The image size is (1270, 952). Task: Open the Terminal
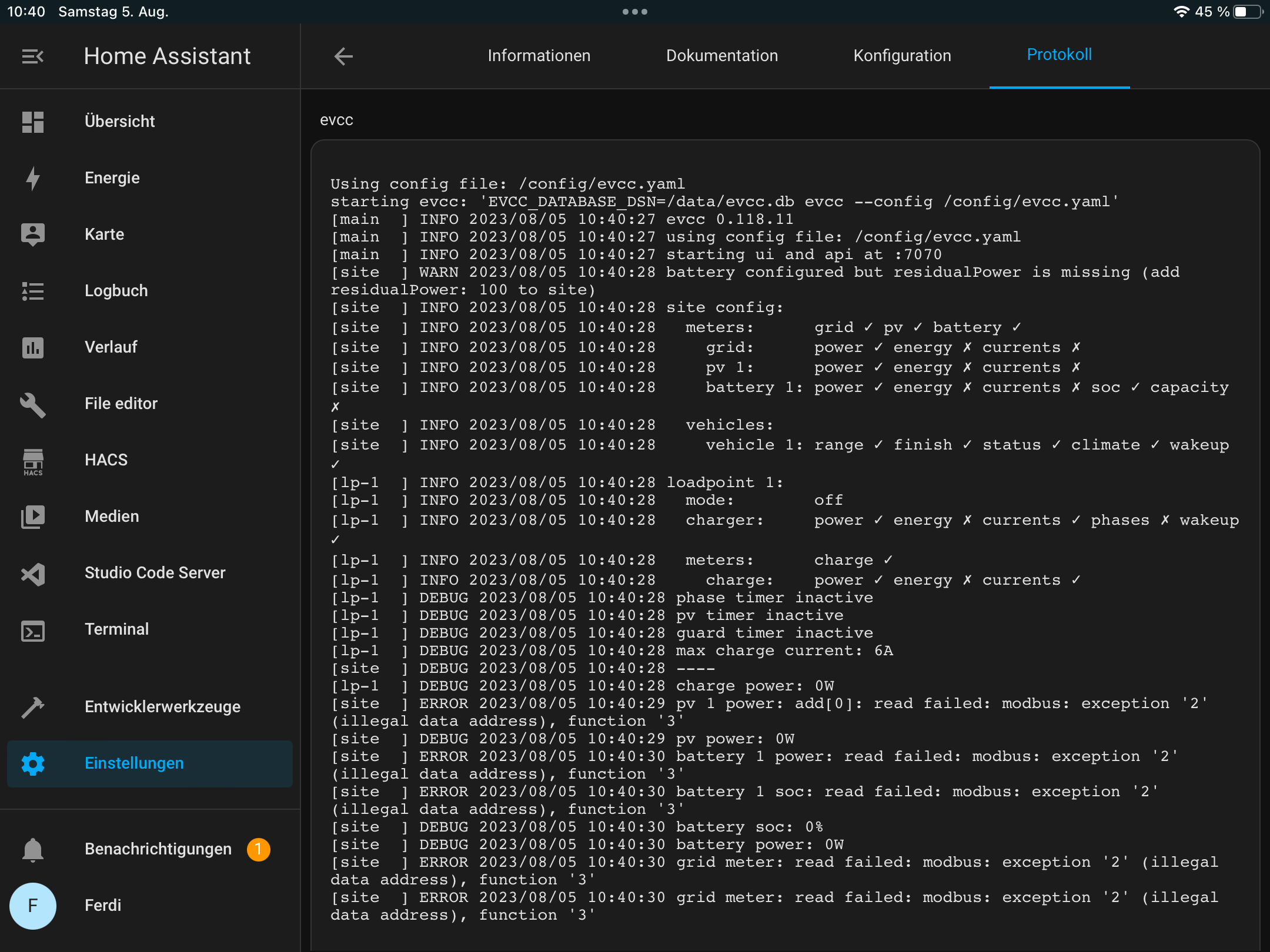(117, 629)
